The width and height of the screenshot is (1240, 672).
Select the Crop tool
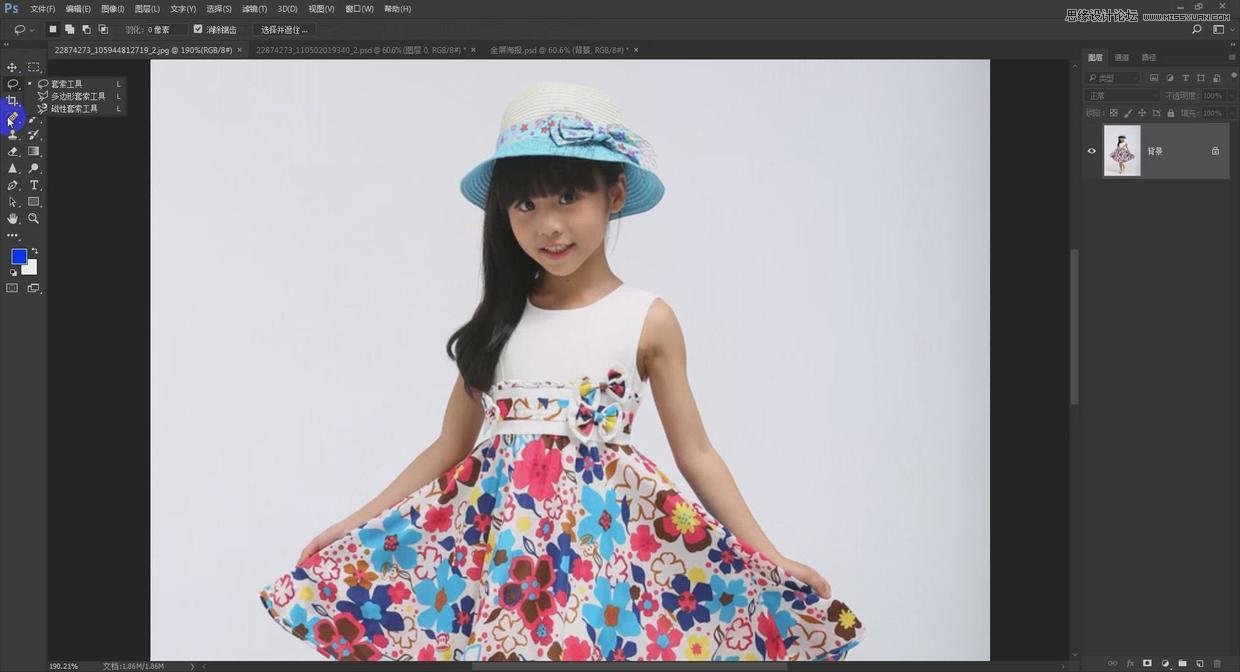pyautogui.click(x=12, y=101)
